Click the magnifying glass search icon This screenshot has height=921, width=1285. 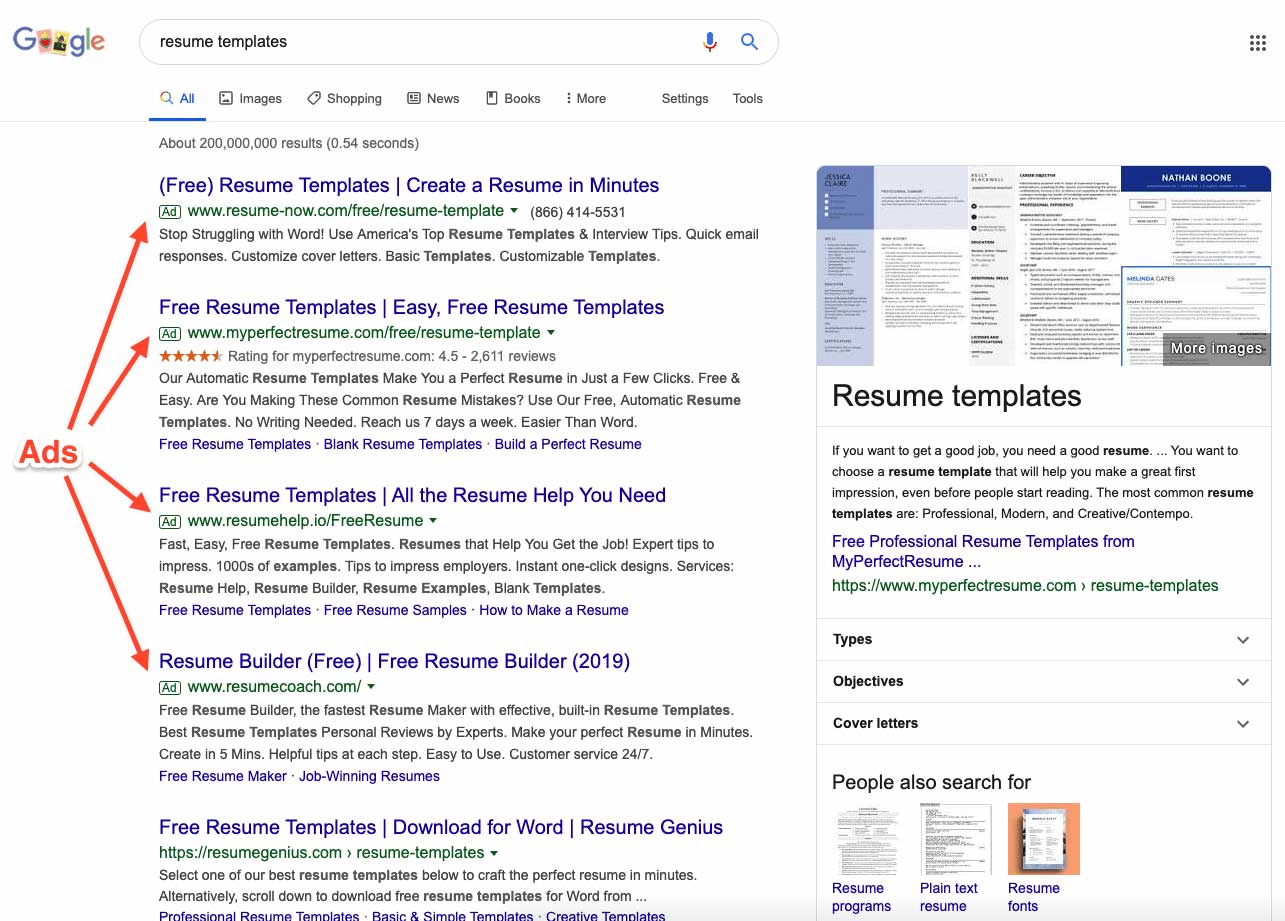(x=749, y=42)
